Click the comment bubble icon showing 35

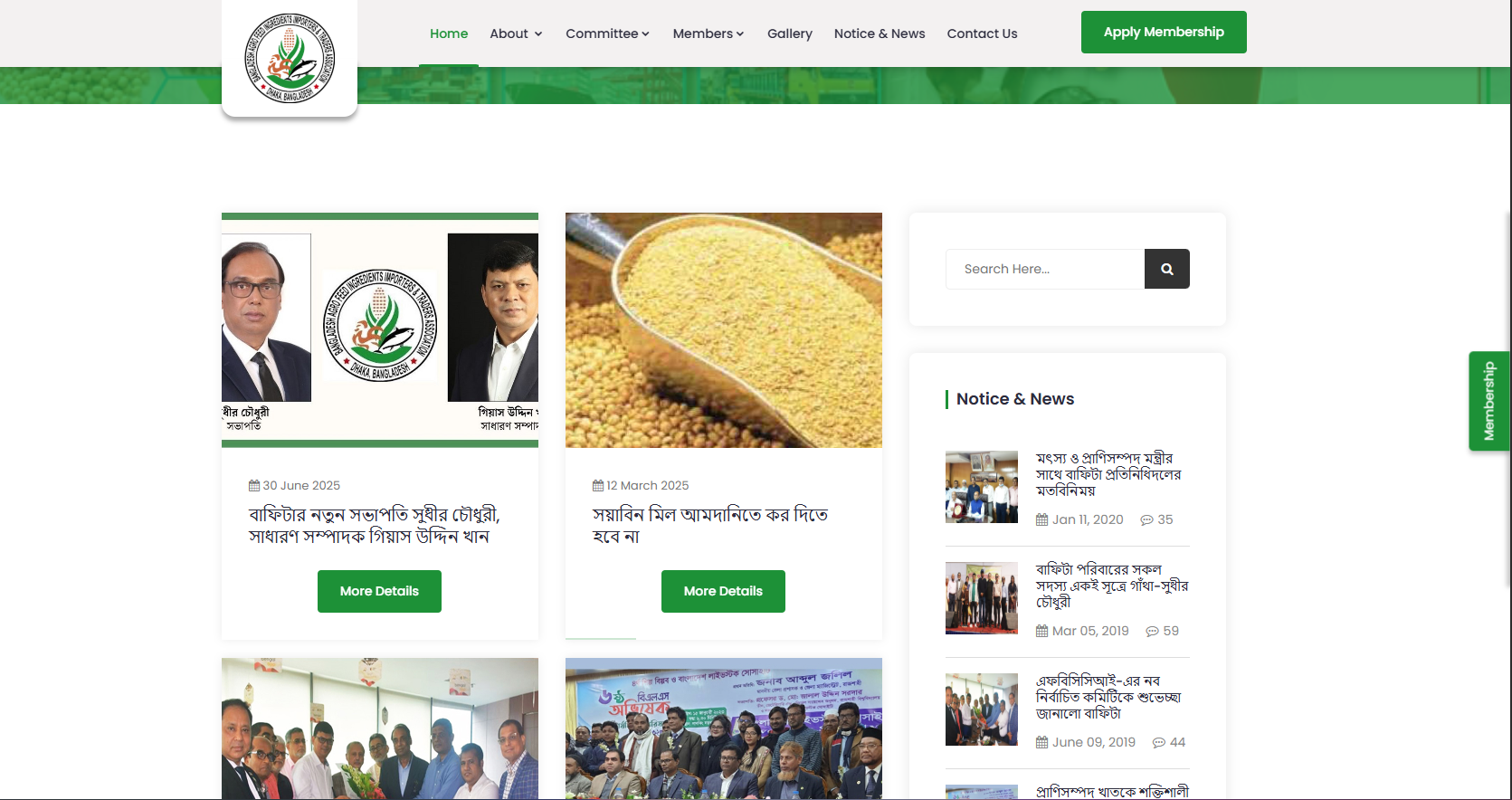coord(1146,520)
